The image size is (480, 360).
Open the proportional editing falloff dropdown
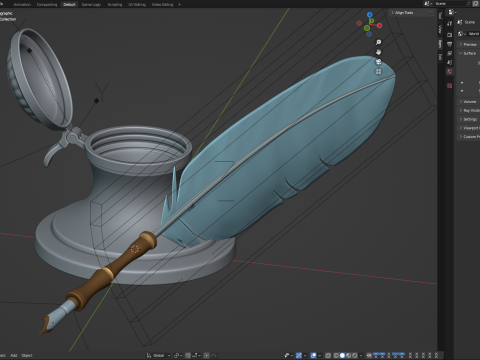point(214,355)
